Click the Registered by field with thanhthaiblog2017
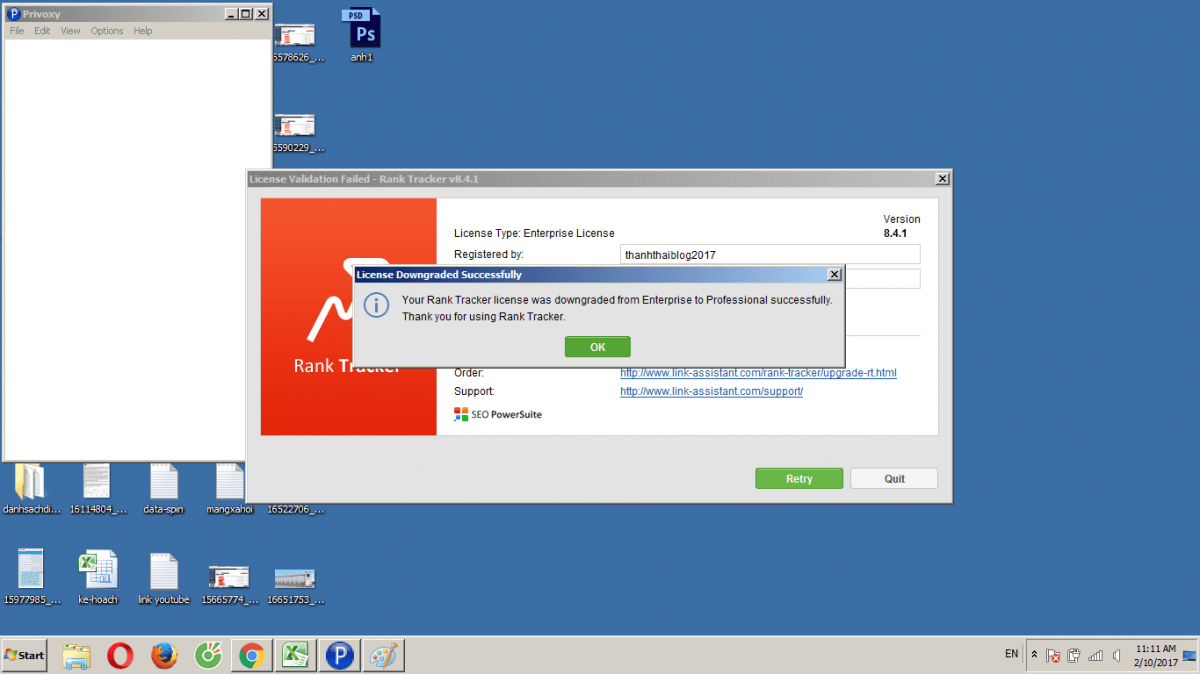 point(770,255)
